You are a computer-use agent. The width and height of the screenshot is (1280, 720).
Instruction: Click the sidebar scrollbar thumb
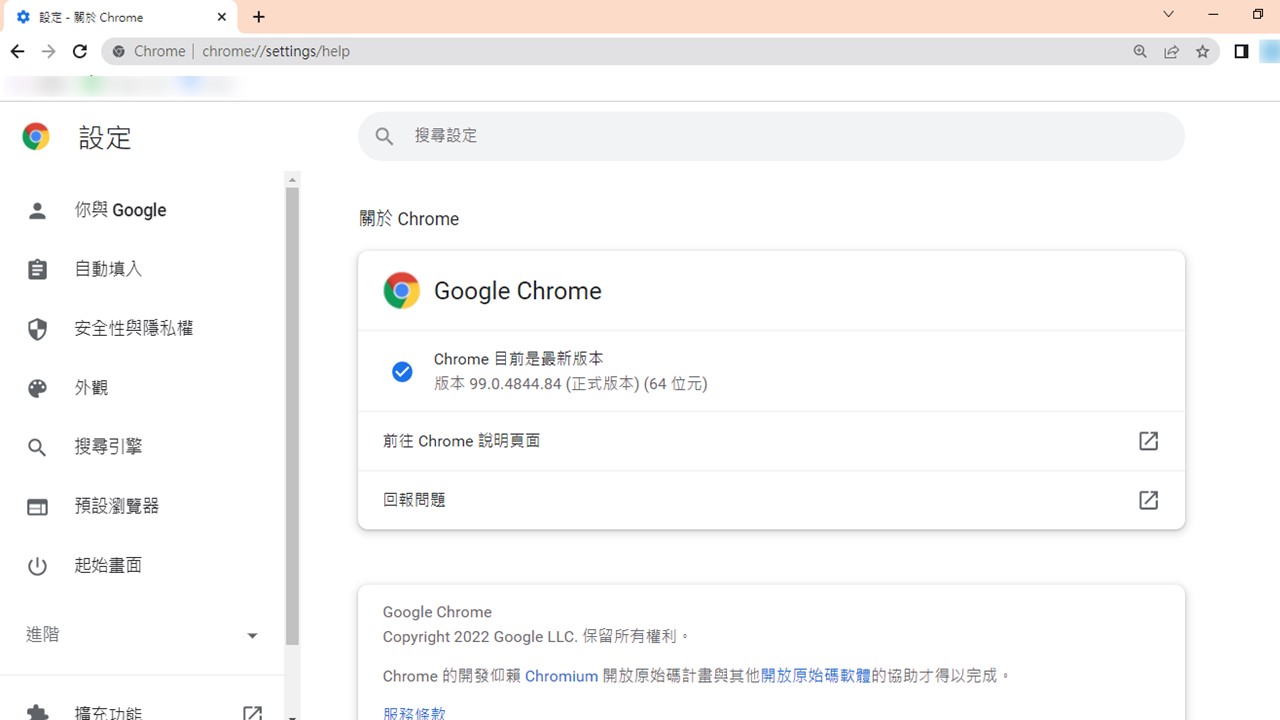292,415
